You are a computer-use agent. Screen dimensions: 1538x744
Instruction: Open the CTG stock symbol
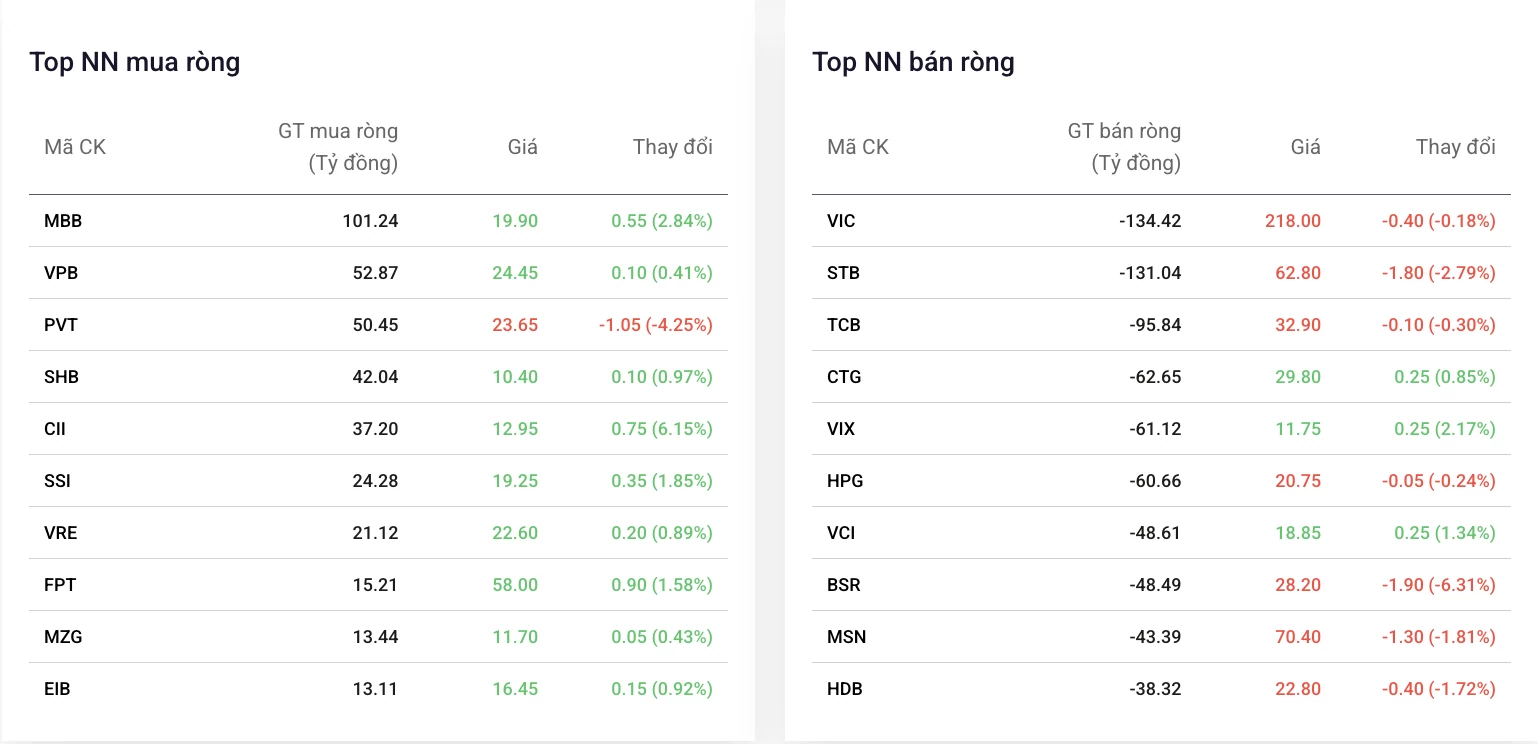(x=844, y=377)
